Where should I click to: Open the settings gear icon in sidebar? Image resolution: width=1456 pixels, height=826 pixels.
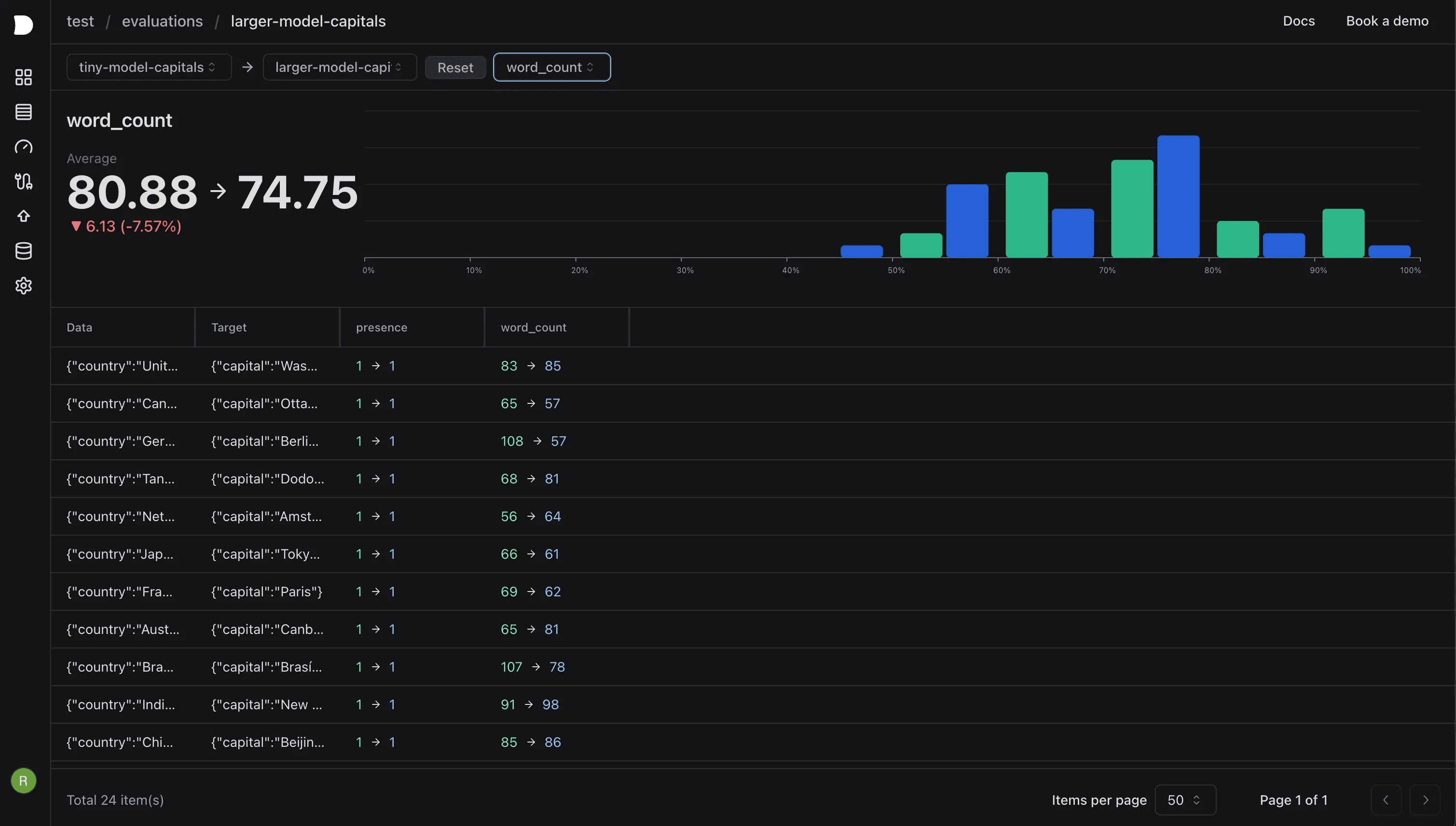click(x=23, y=285)
